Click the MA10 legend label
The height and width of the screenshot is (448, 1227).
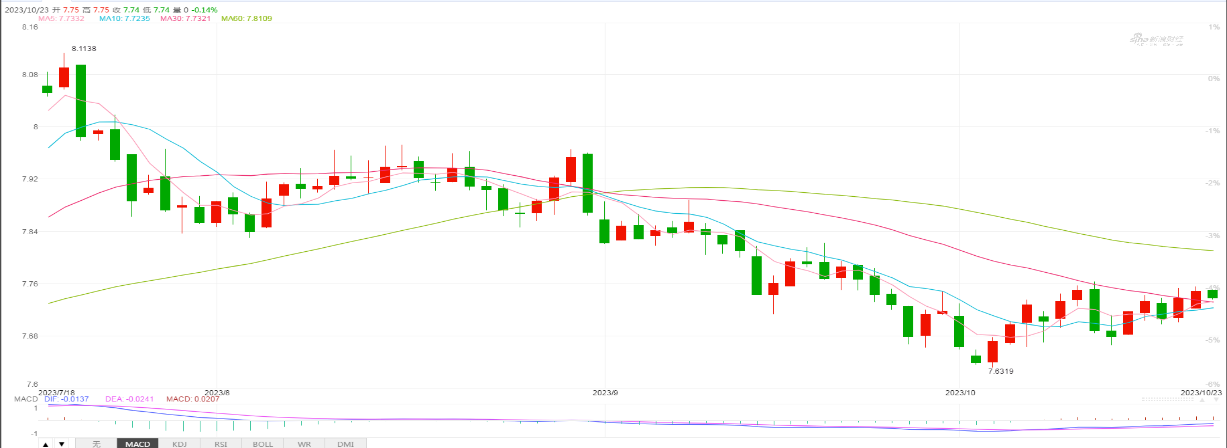tap(125, 19)
